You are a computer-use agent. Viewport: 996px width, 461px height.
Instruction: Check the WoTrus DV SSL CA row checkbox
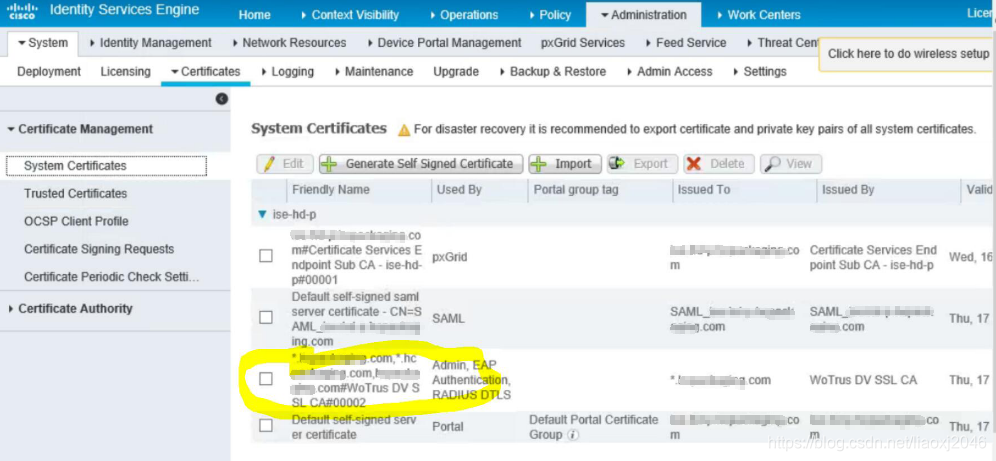[266, 379]
